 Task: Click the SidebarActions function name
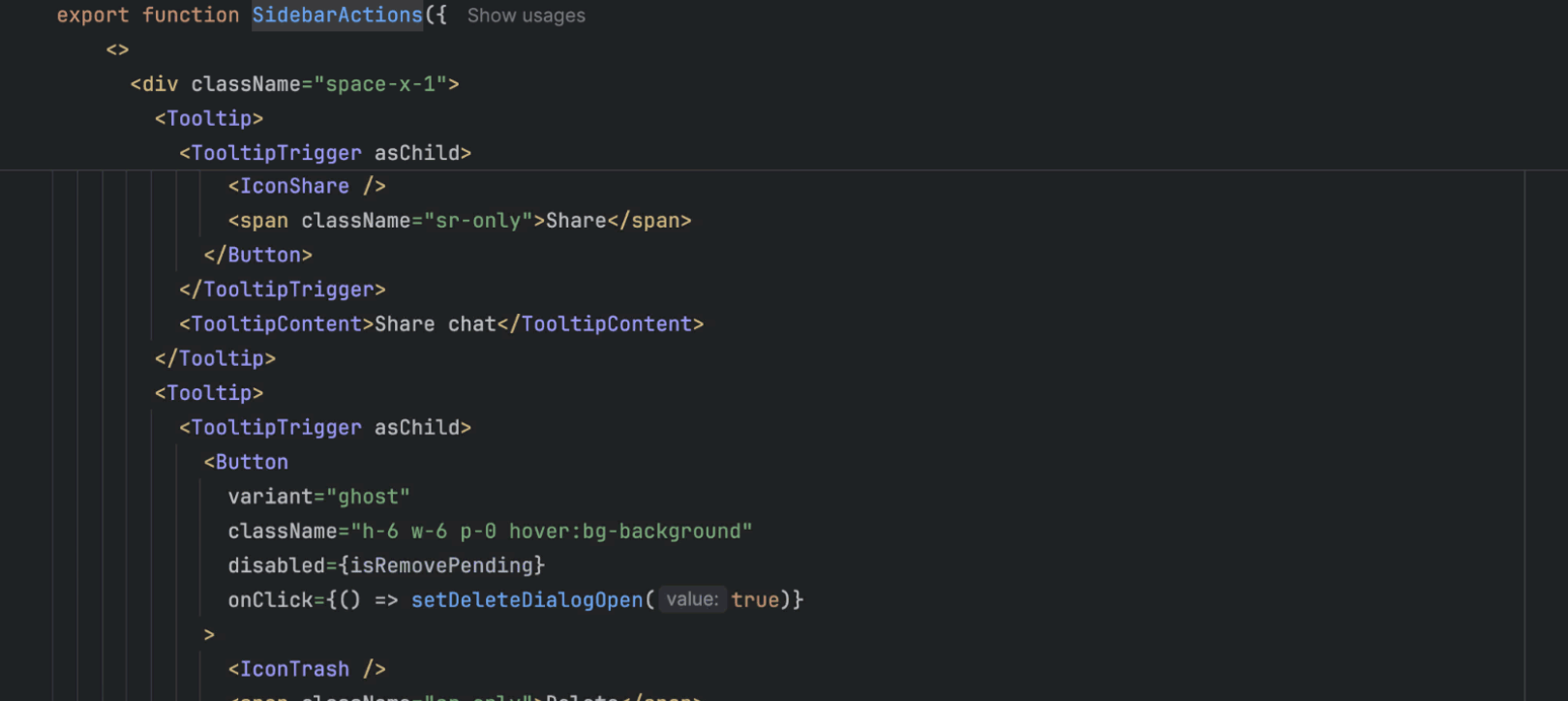337,15
